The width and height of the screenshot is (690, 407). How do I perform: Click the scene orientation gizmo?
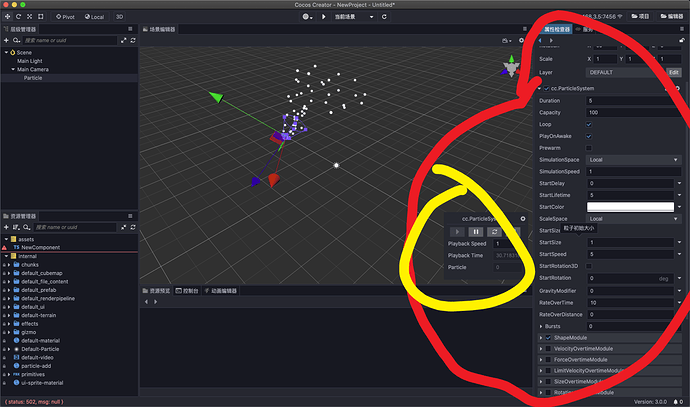(511, 67)
